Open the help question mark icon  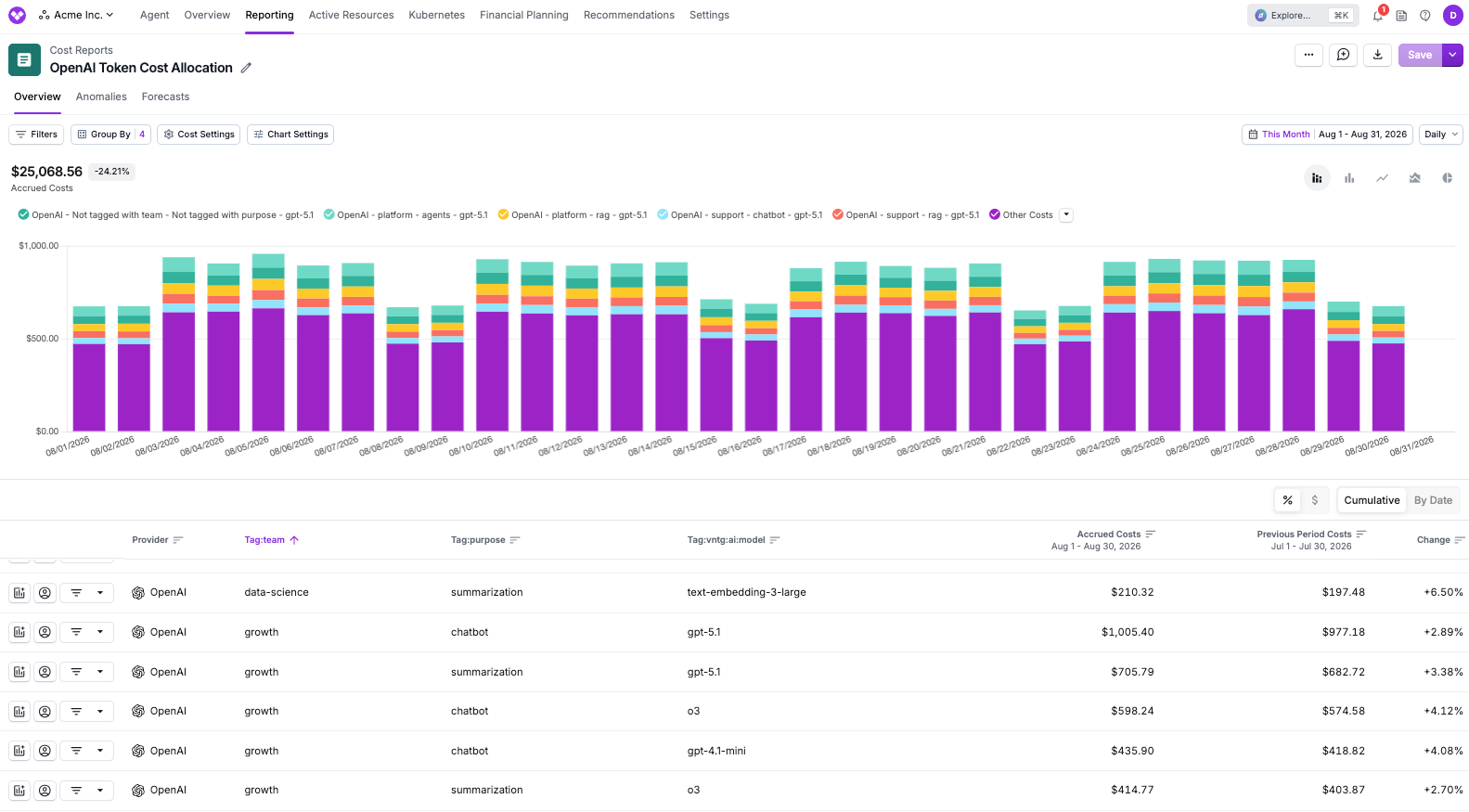(1425, 15)
